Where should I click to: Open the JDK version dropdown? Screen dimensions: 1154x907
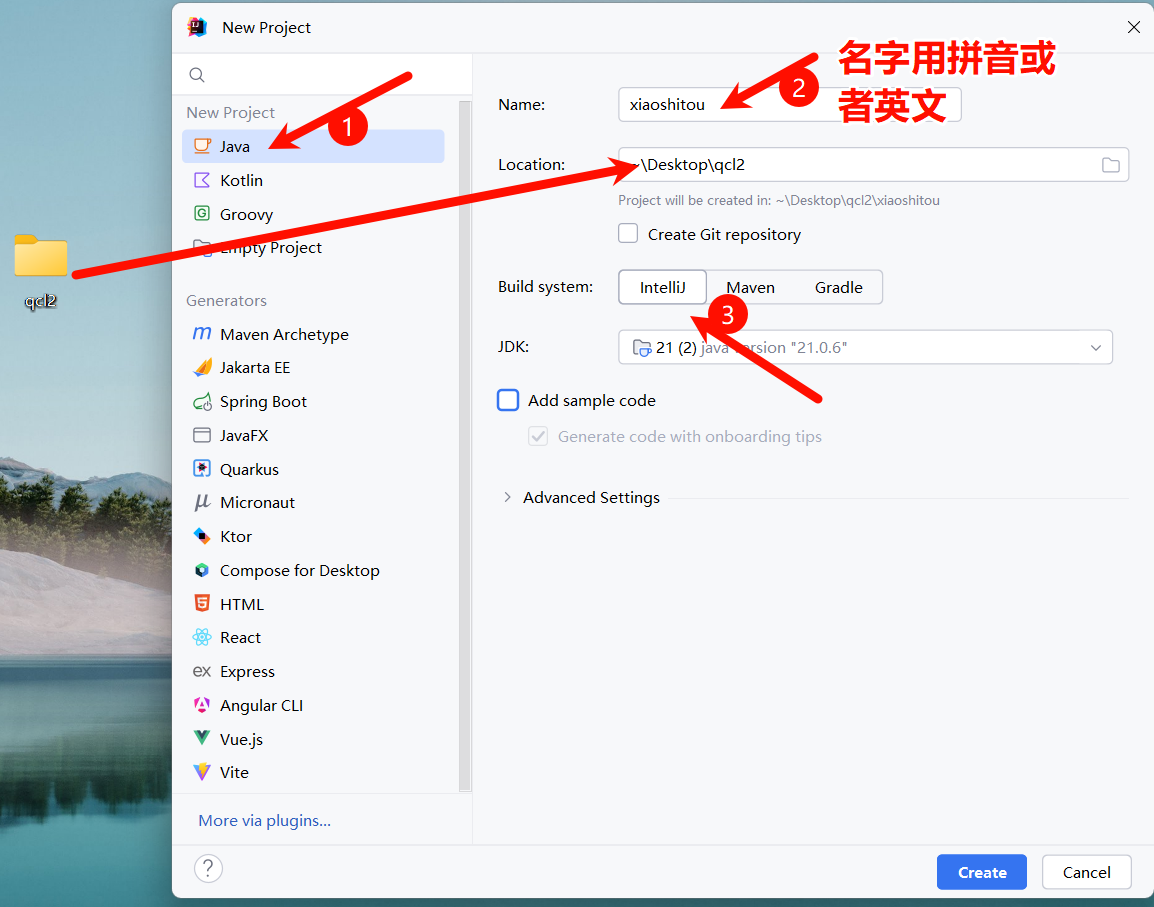pyautogui.click(x=865, y=347)
